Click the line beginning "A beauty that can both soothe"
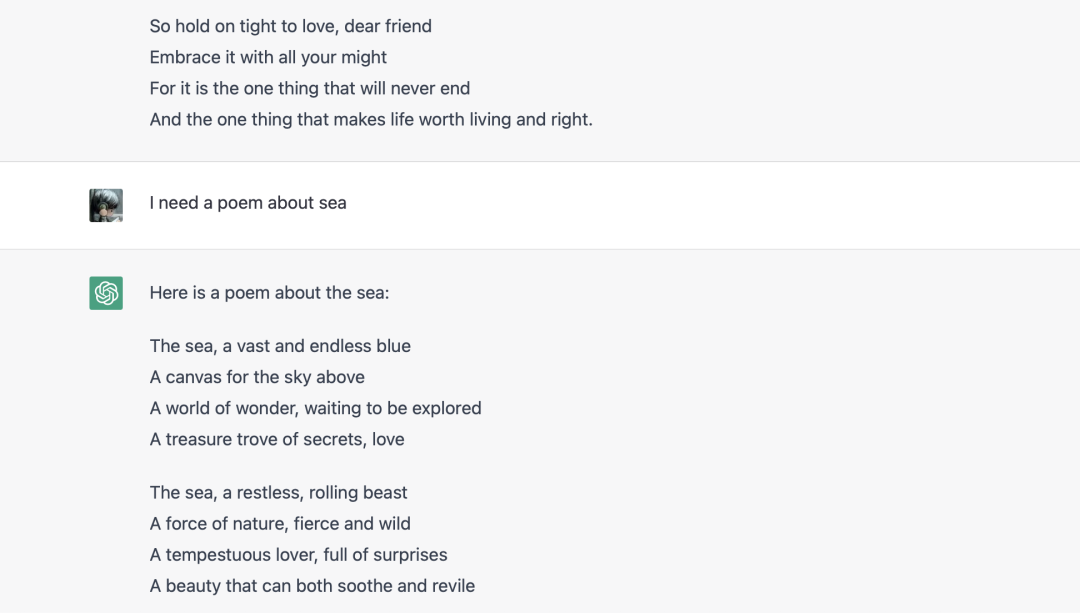Image resolution: width=1080 pixels, height=613 pixels. [312, 585]
